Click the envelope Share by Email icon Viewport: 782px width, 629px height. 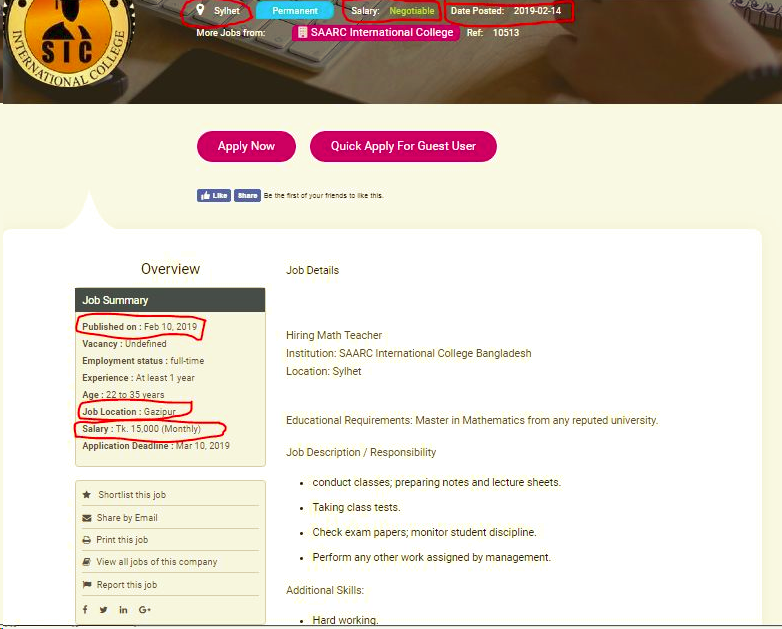87,518
